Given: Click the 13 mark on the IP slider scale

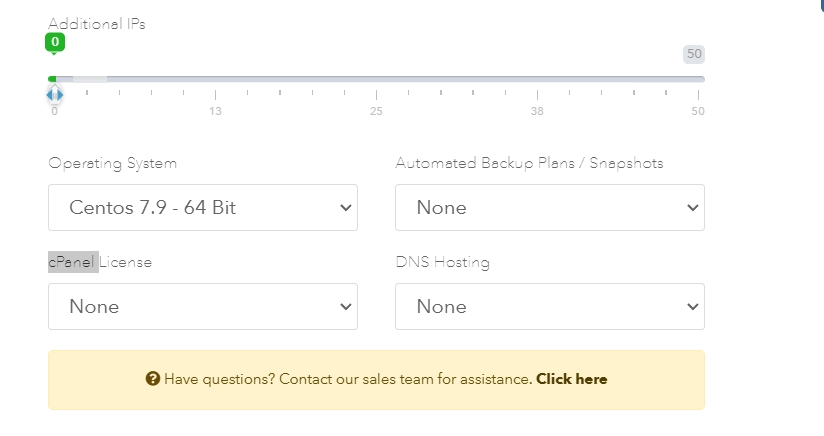Looking at the screenshot, I should point(215,110).
